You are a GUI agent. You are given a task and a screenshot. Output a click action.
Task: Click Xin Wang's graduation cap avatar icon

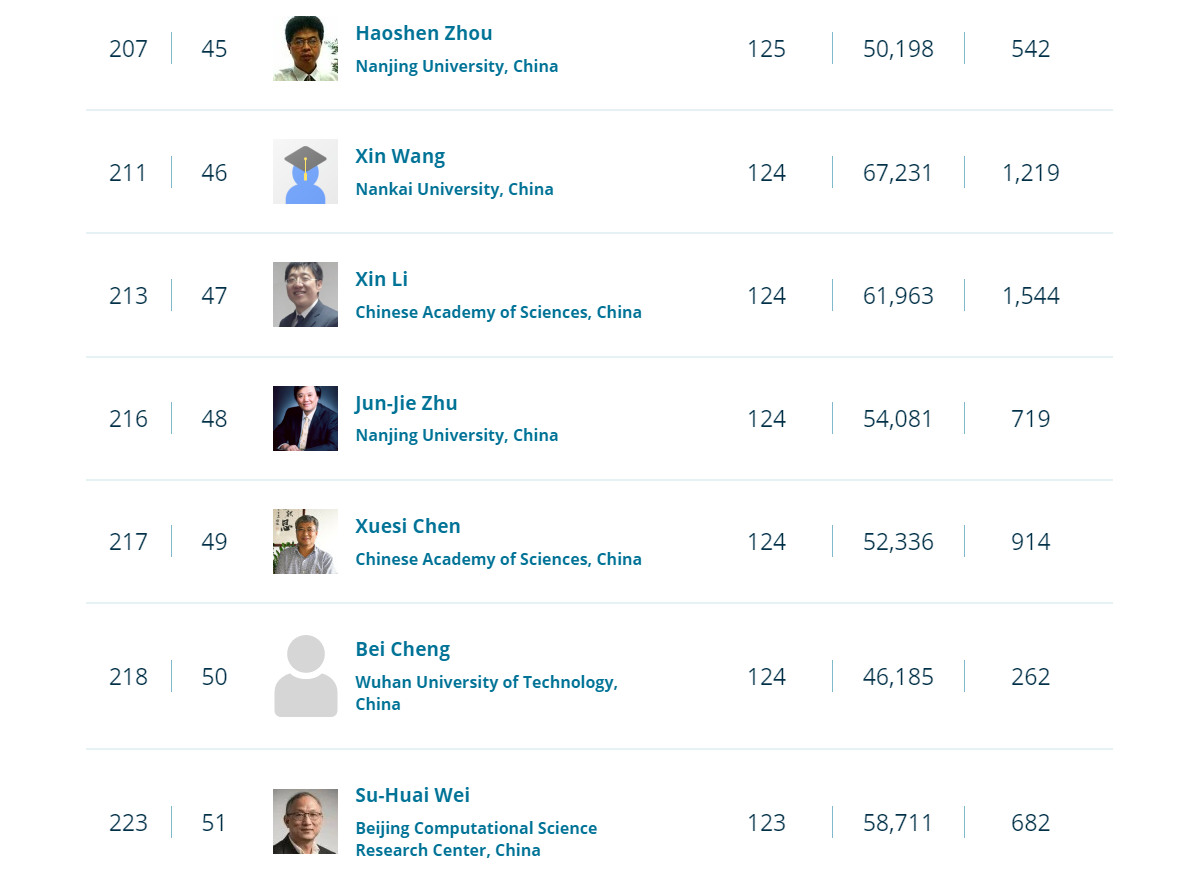tap(305, 171)
